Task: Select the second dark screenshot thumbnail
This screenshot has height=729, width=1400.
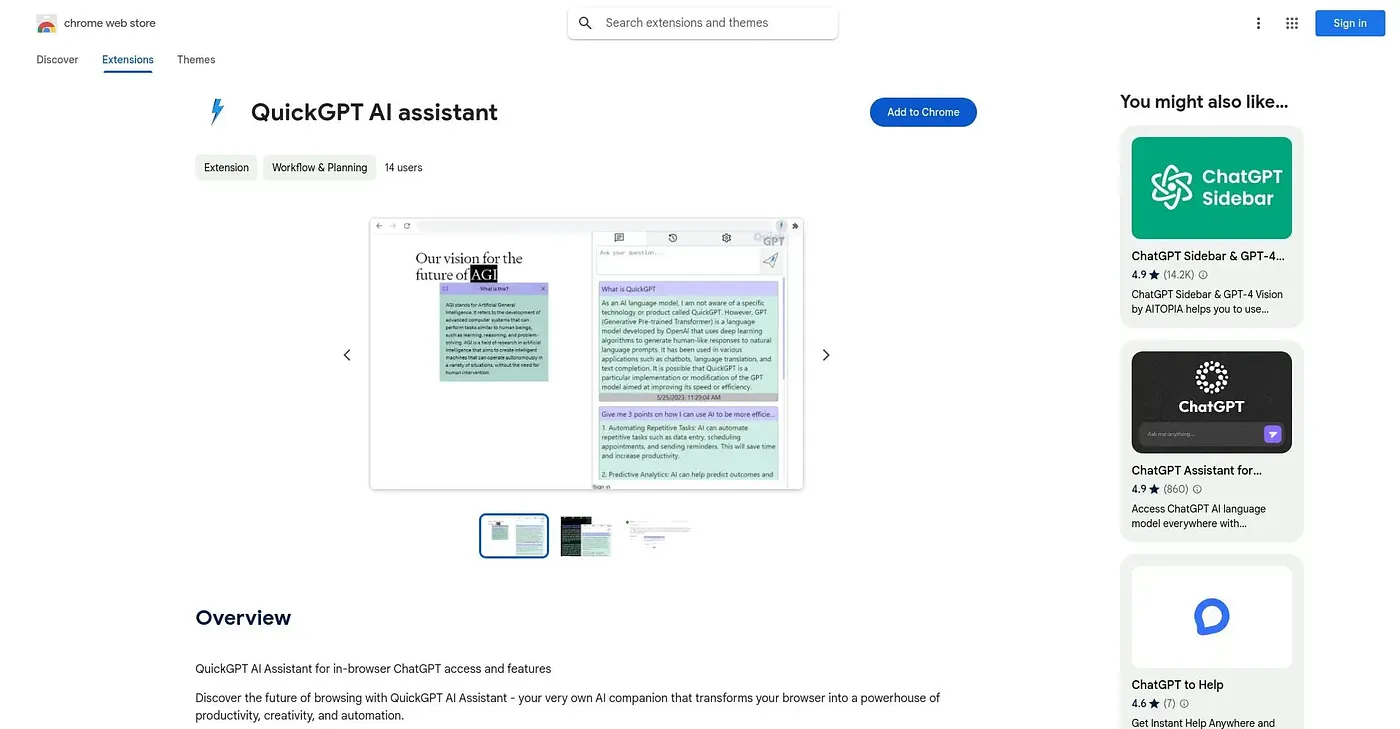Action: (586, 536)
